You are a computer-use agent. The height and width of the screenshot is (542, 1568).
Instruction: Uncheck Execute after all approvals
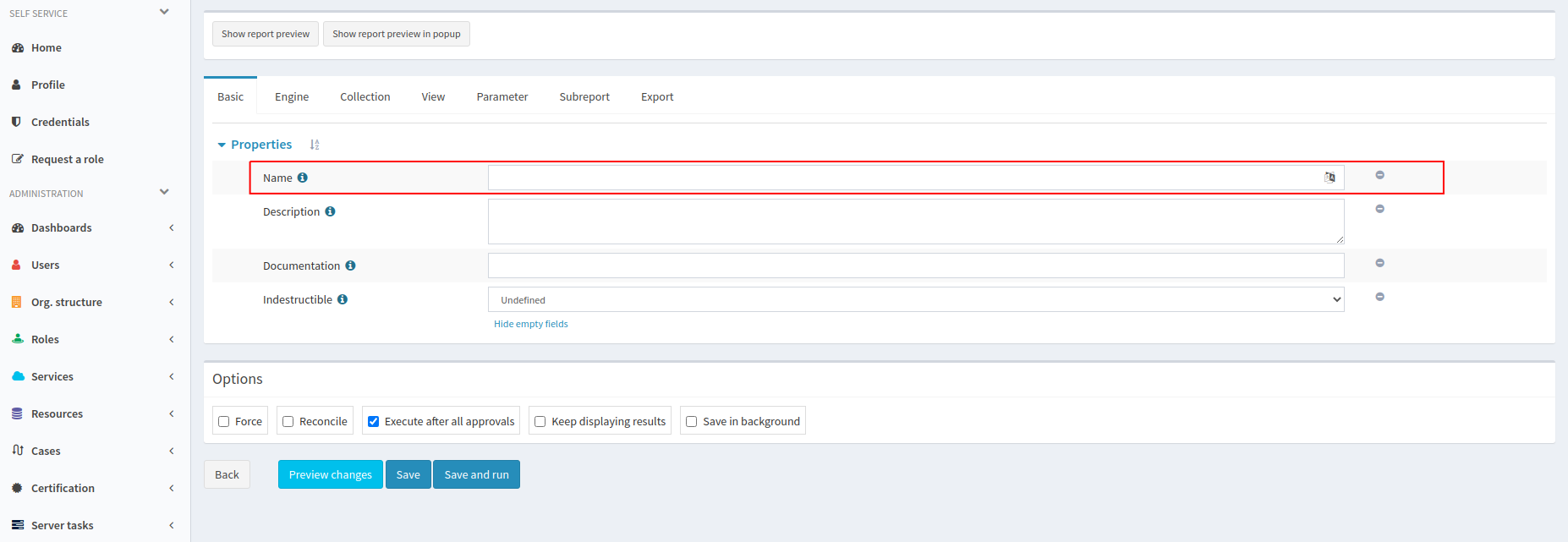point(374,421)
